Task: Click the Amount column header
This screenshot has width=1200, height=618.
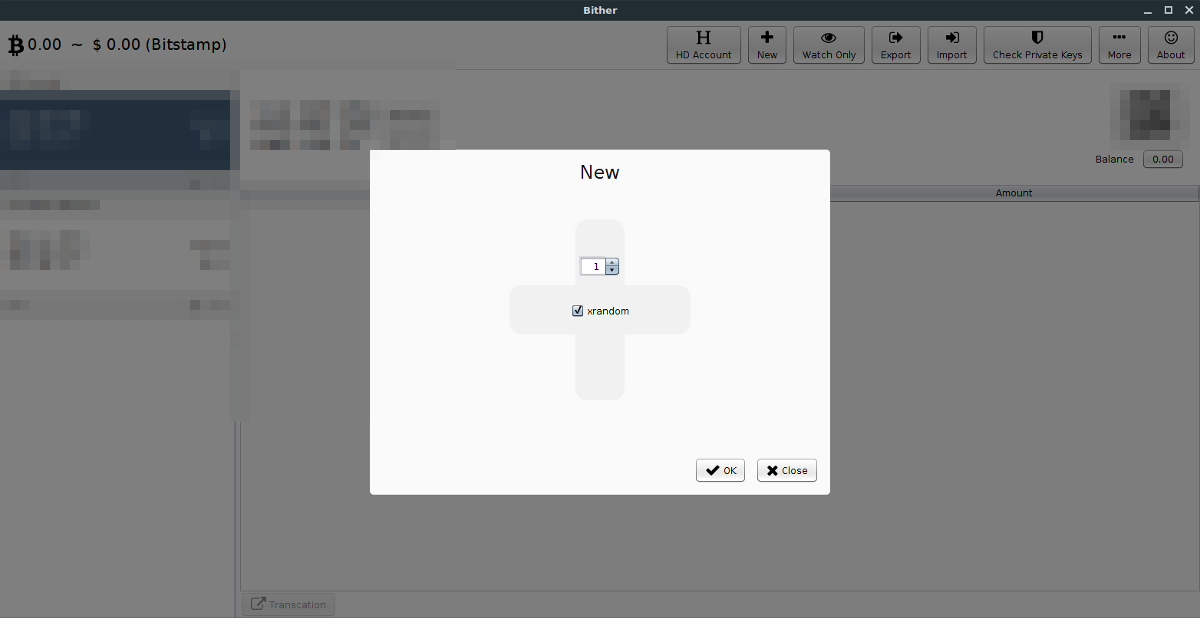Action: (x=1013, y=192)
